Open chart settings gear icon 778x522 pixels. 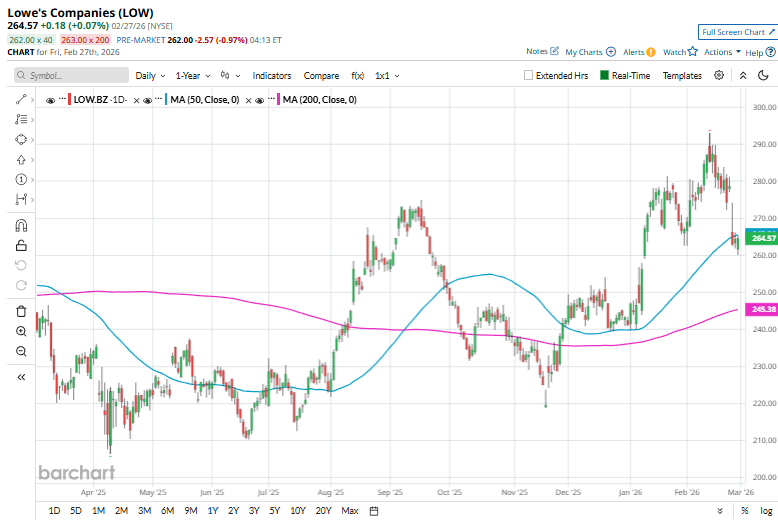click(719, 75)
